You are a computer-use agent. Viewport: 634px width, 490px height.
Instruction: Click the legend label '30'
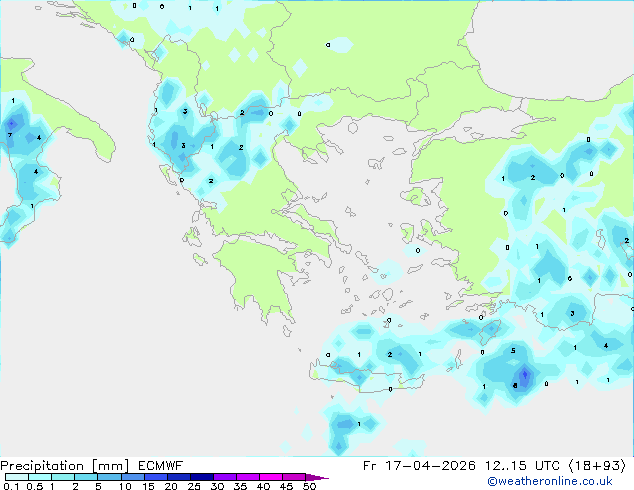[218, 486]
